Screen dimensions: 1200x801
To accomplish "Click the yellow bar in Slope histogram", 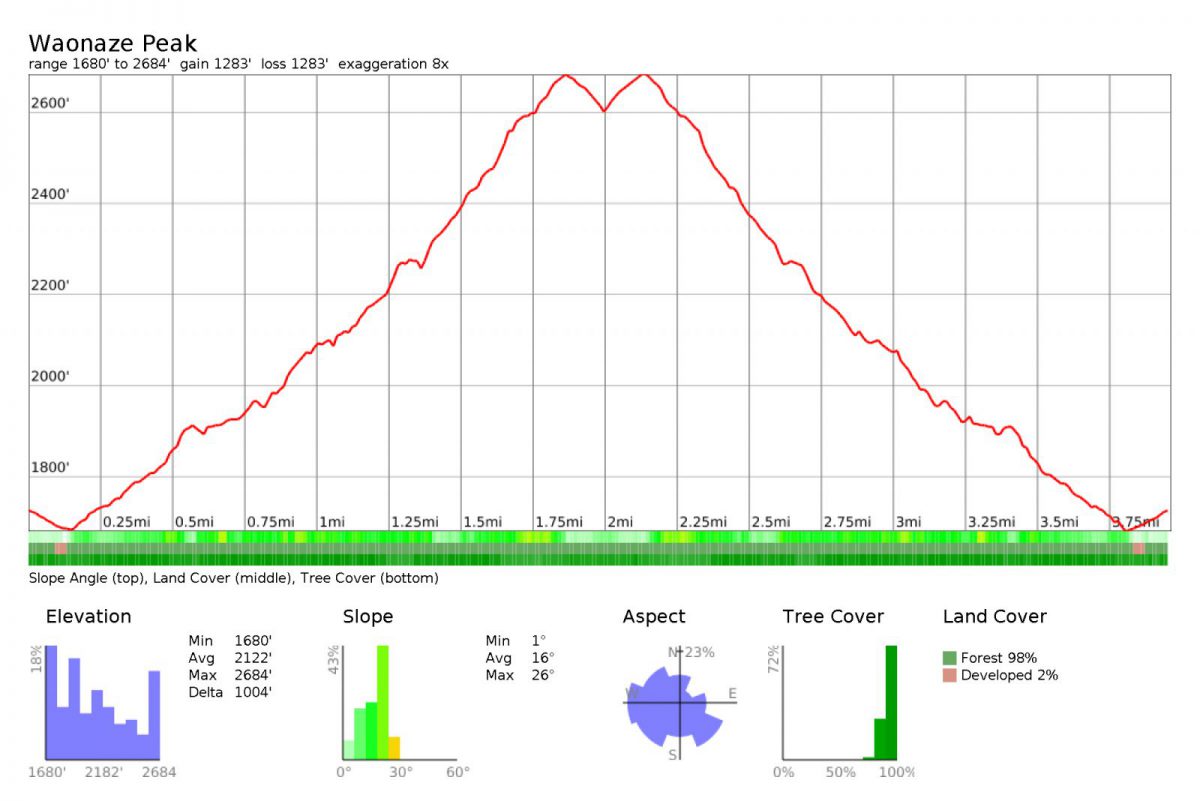I will [x=394, y=748].
